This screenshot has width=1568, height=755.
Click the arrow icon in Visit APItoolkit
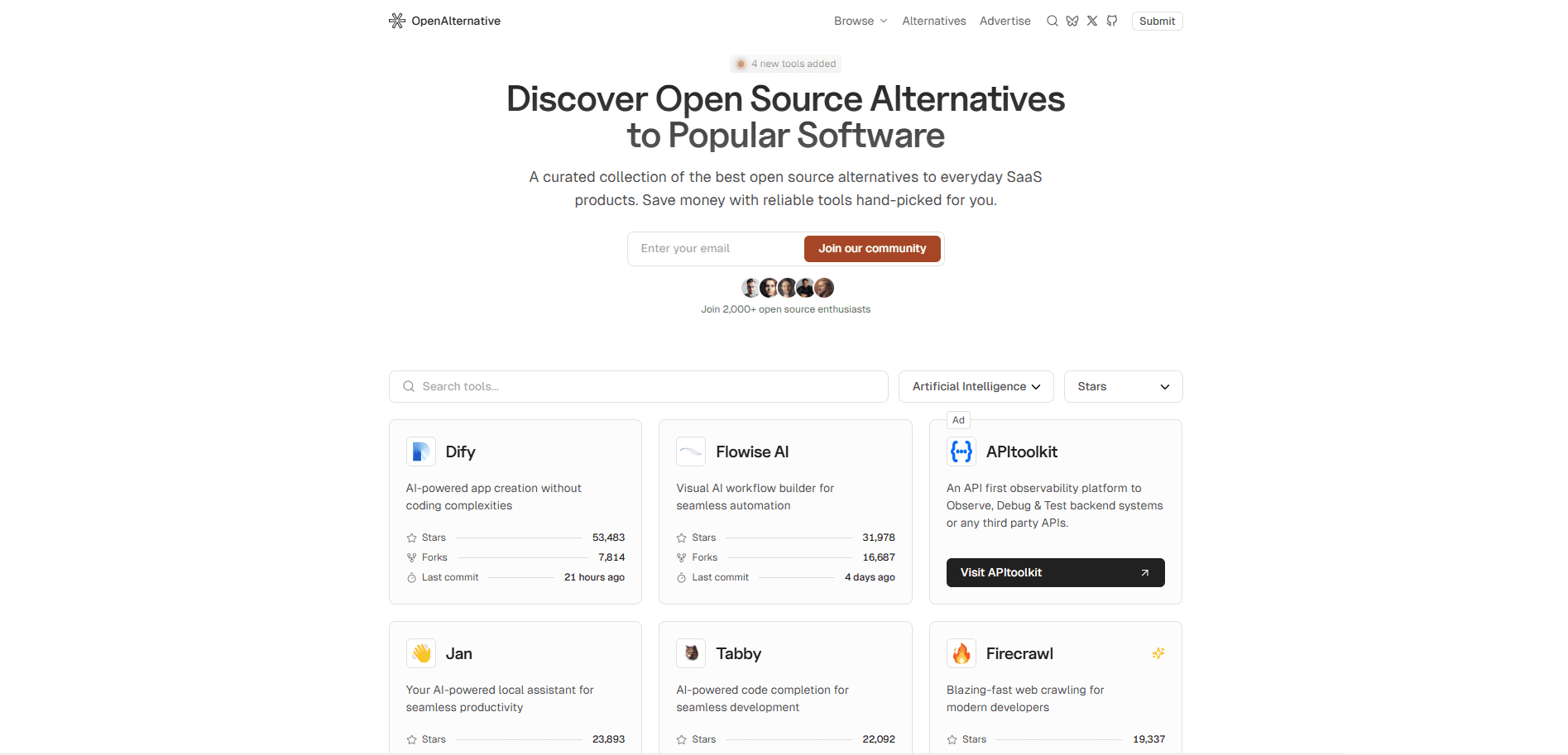click(x=1145, y=572)
